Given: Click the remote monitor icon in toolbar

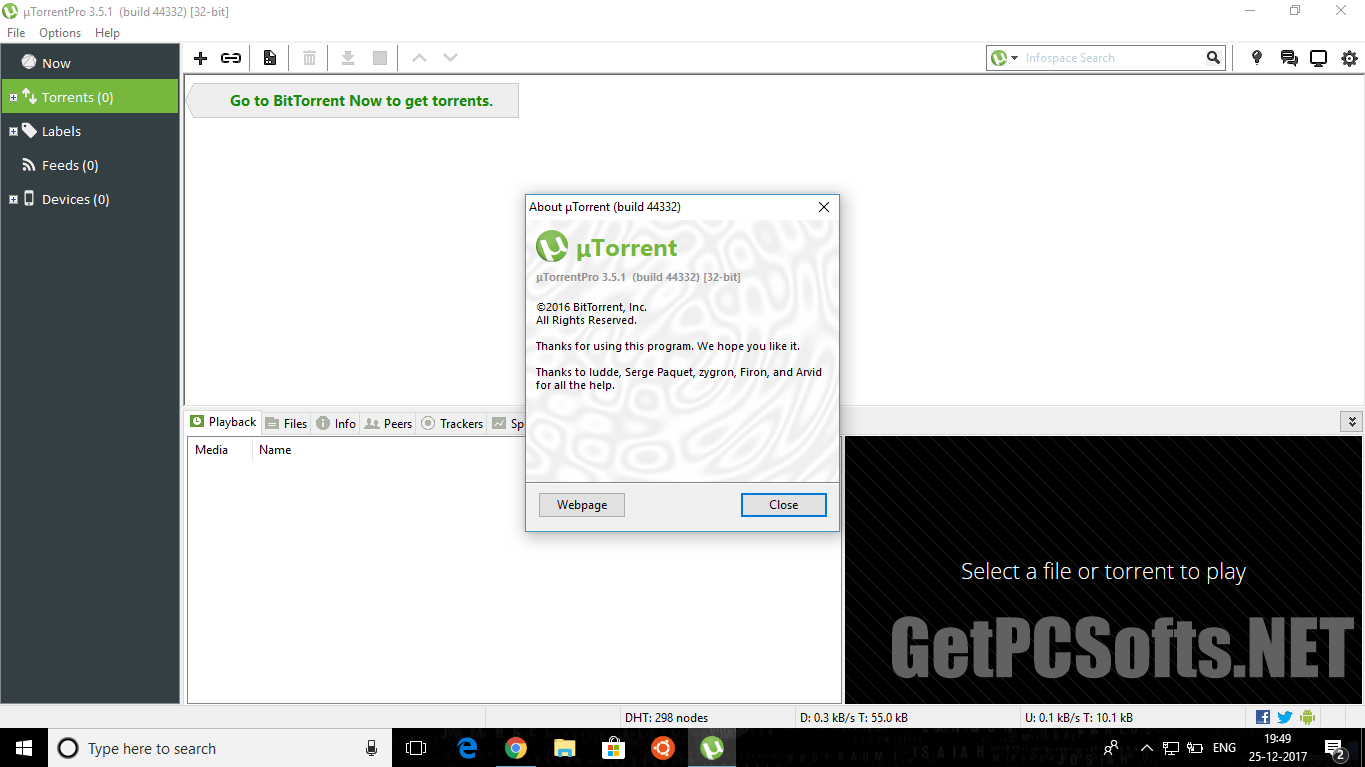Looking at the screenshot, I should [x=1319, y=58].
